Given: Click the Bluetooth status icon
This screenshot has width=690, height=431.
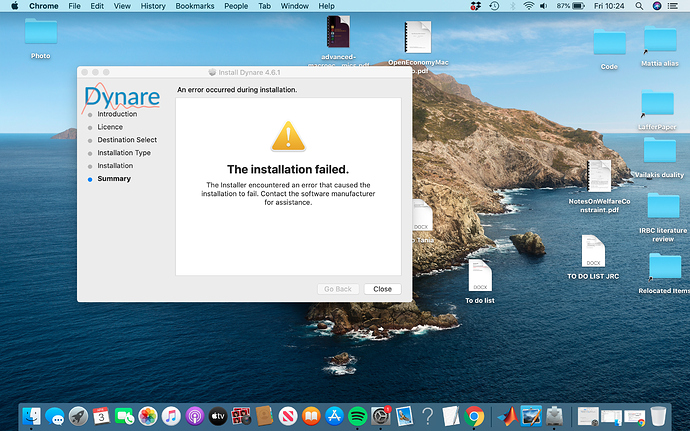Looking at the screenshot, I should tap(512, 6).
